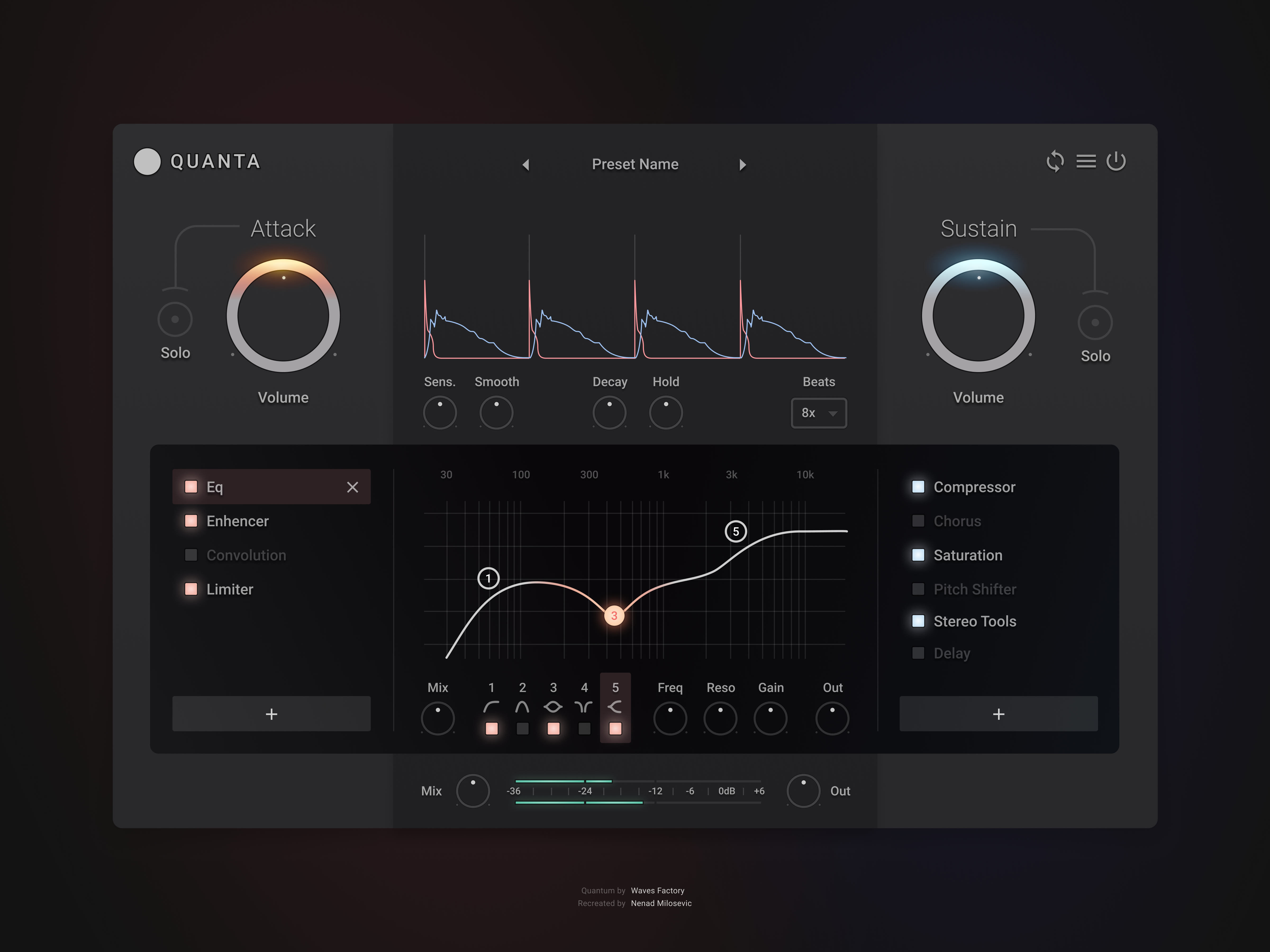Click the refresh/sync icon in top right

1055,162
